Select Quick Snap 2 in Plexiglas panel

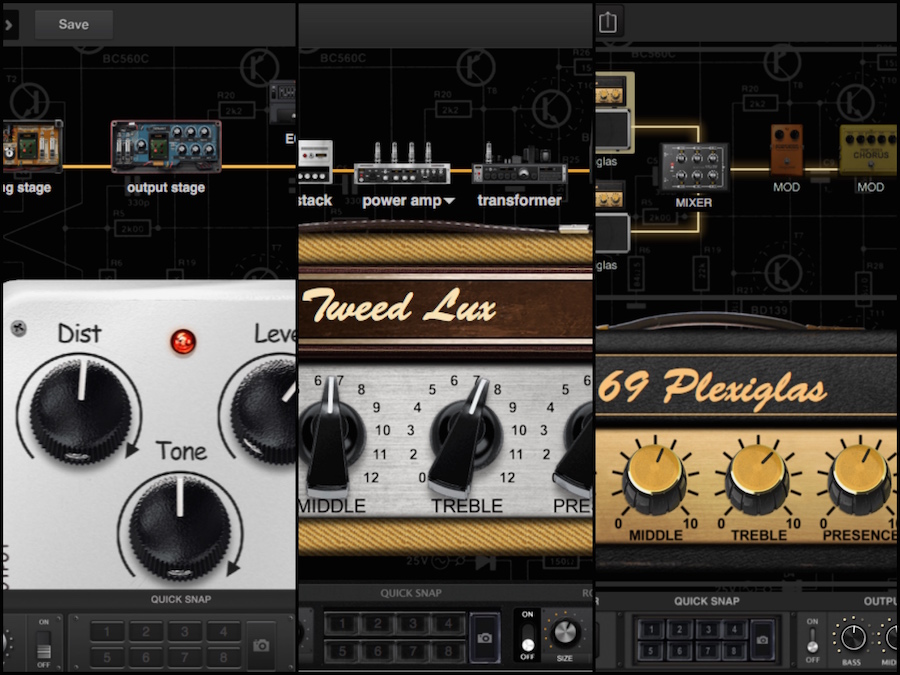(x=680, y=629)
